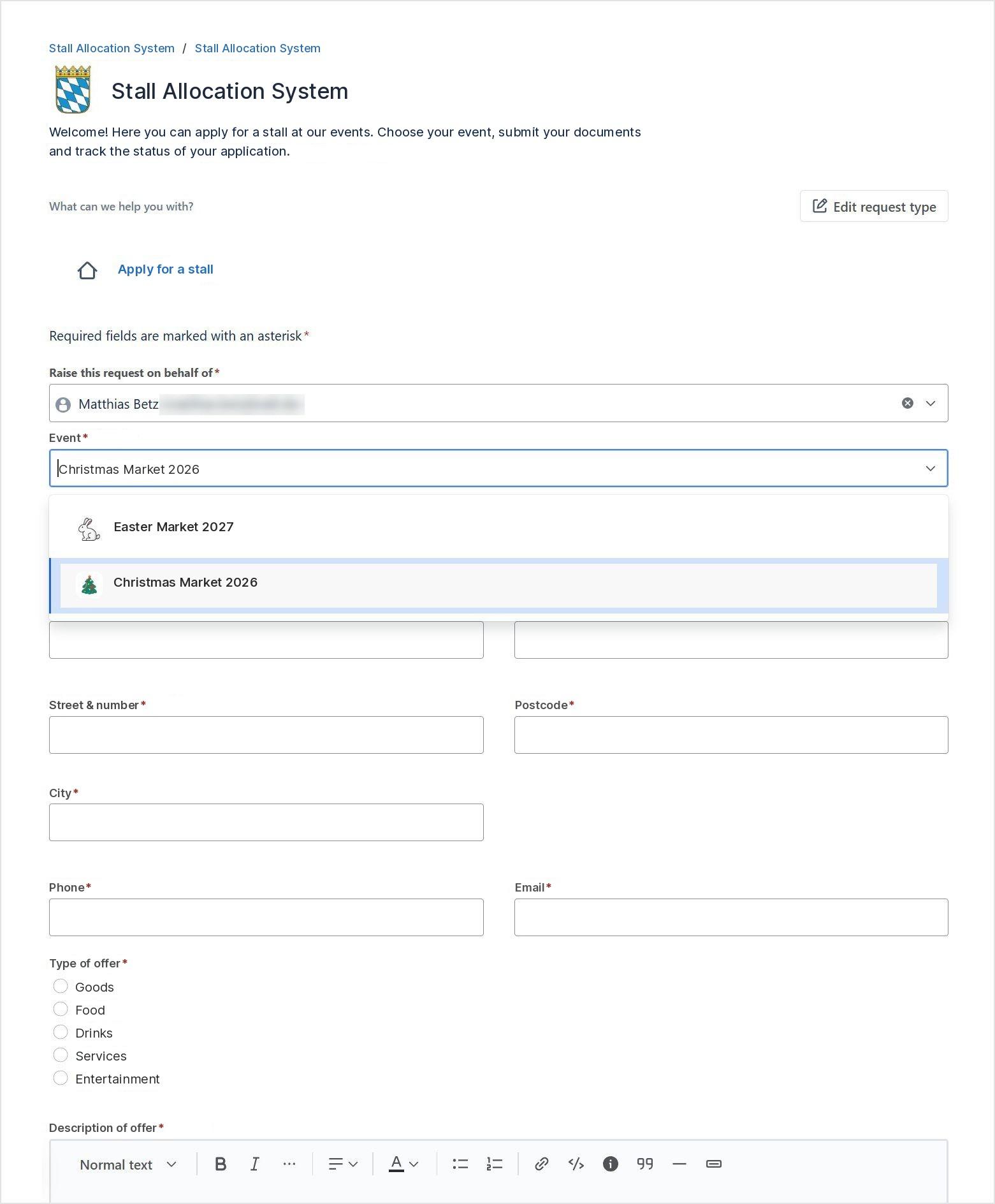995x1204 pixels.
Task: Insert expand section element
Action: pyautogui.click(x=714, y=1164)
